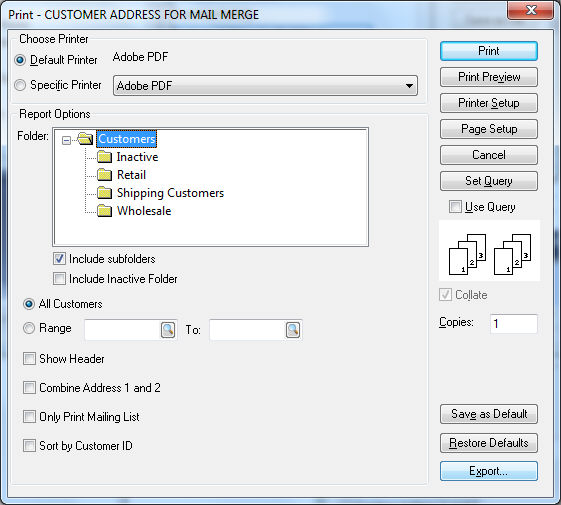
Task: Select the Specific Printer radio button
Action: pyautogui.click(x=20, y=85)
